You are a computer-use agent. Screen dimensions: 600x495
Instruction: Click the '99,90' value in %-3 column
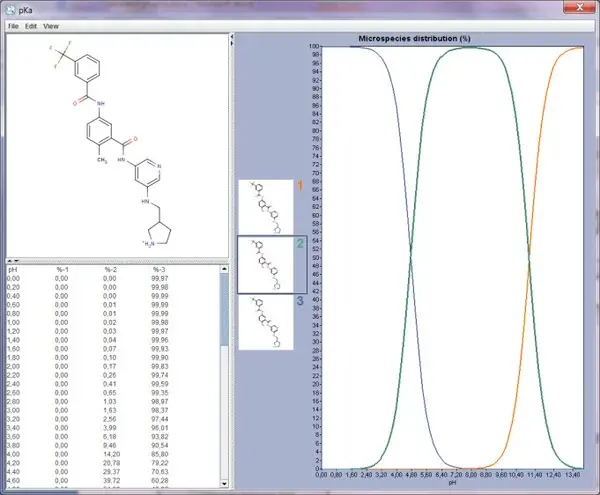[x=160, y=358]
